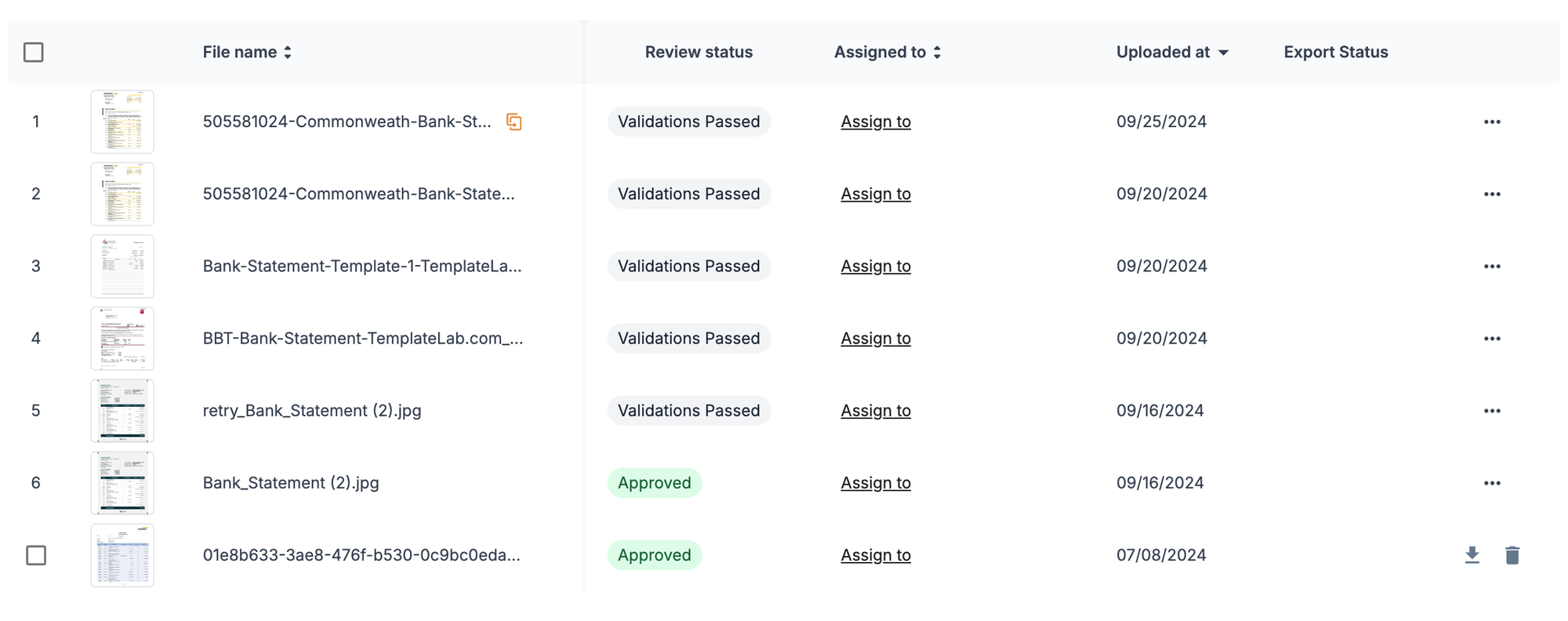Viewport: 1568px width, 621px height.
Task: Click the Assigned to sort arrows
Action: pos(938,52)
